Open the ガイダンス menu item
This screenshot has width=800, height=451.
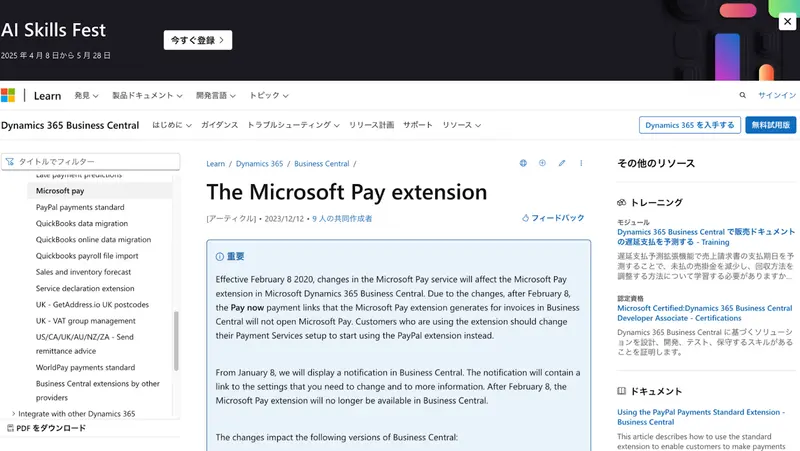(219, 125)
